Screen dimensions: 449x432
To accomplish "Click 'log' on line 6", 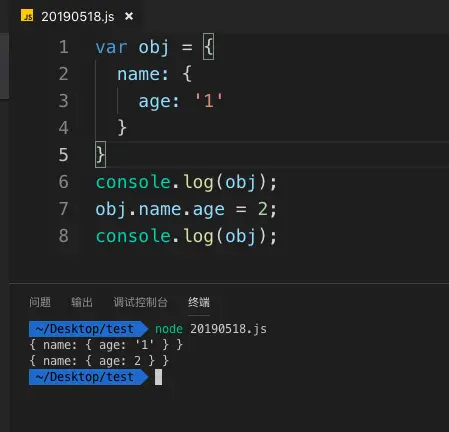I will 198,183.
